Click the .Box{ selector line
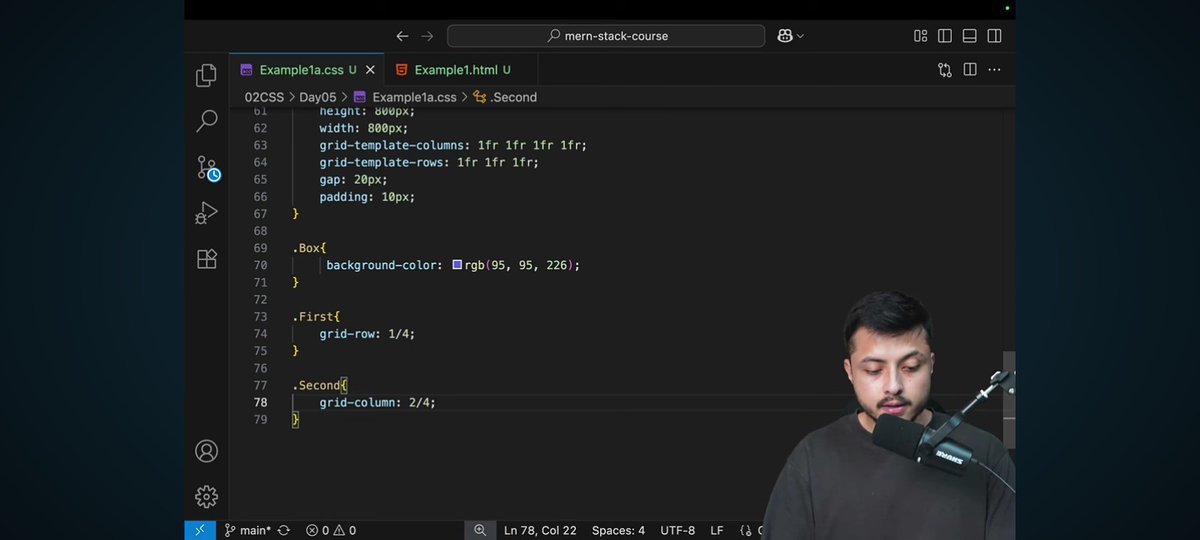 309,248
